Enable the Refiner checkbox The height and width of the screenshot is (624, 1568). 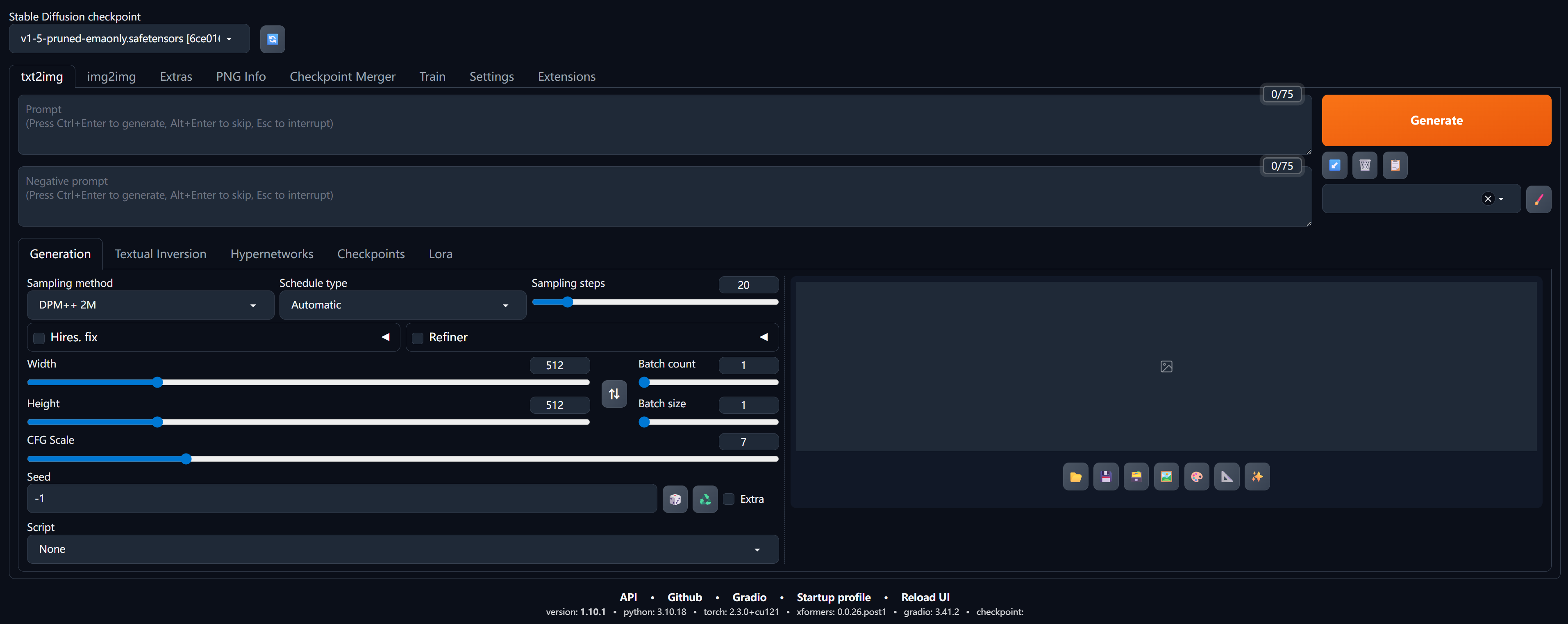(x=418, y=338)
